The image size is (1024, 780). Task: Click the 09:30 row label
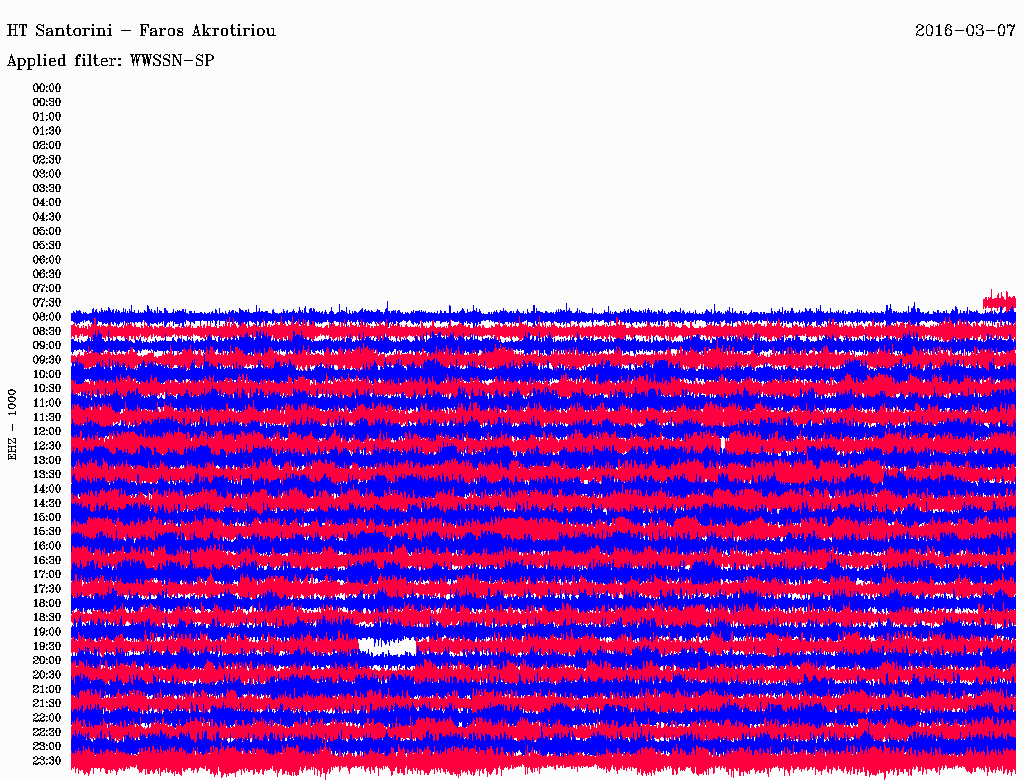pyautogui.click(x=47, y=360)
